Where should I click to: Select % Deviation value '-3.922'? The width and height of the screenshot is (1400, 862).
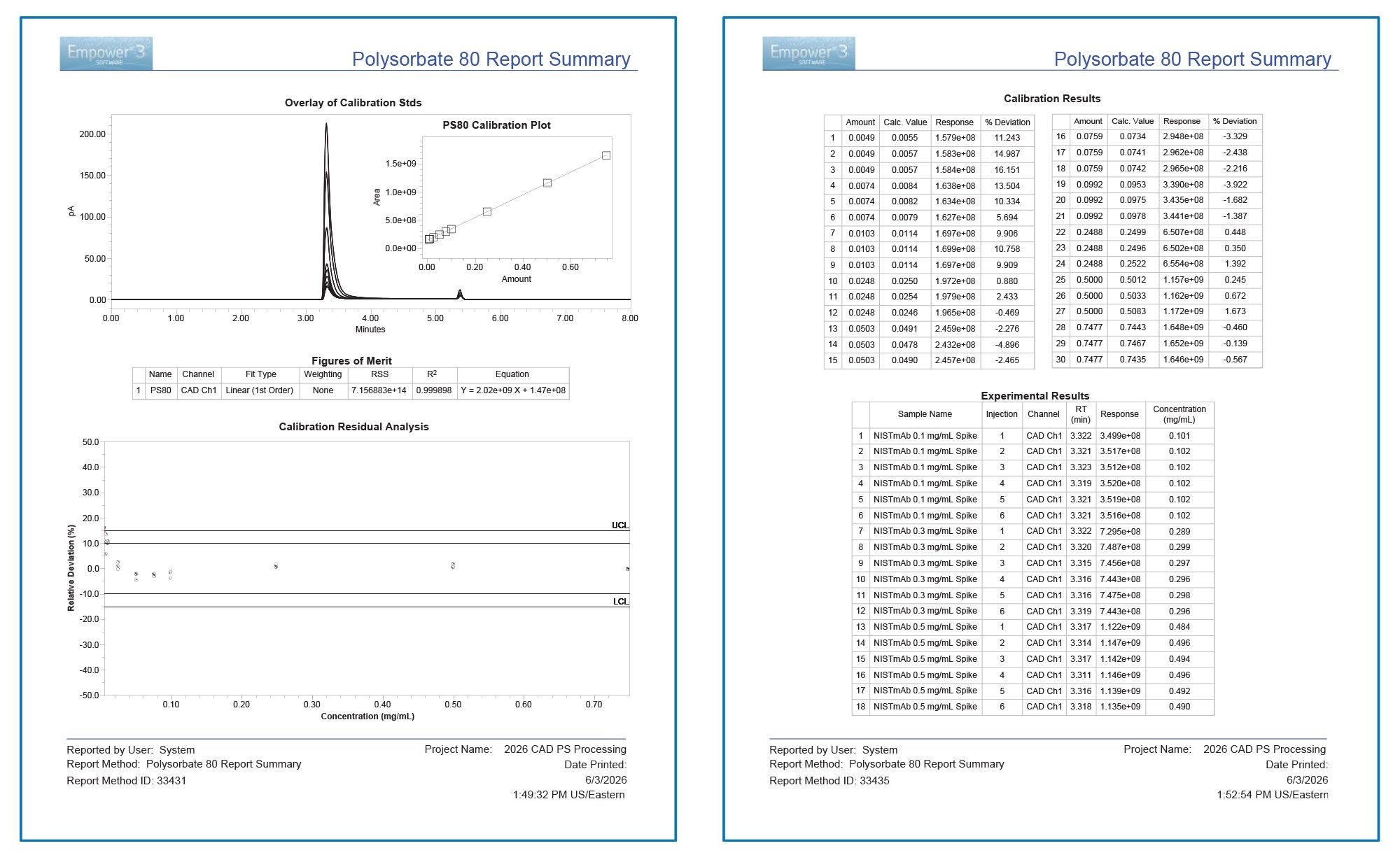[1235, 185]
